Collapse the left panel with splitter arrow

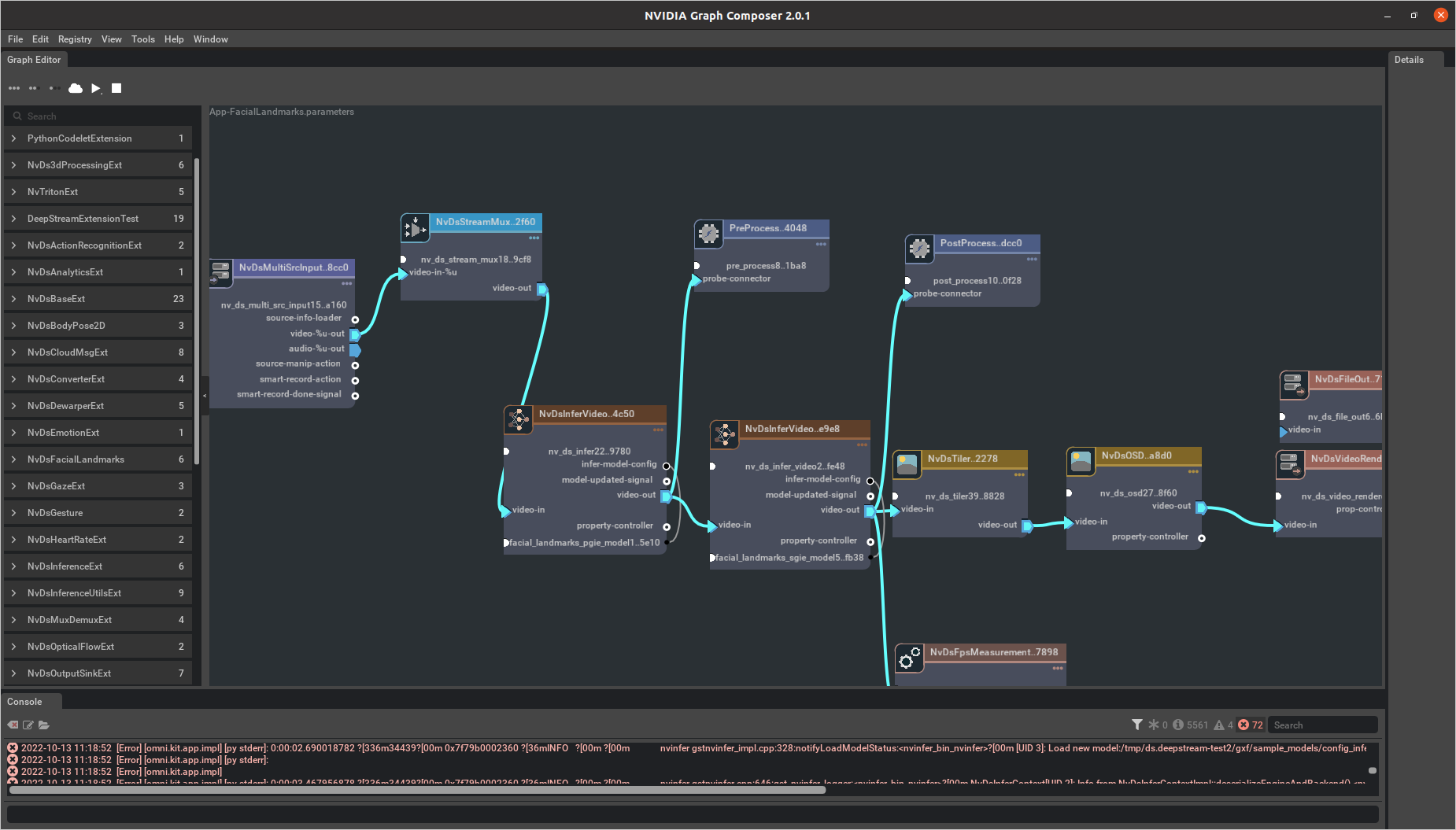[x=205, y=396]
